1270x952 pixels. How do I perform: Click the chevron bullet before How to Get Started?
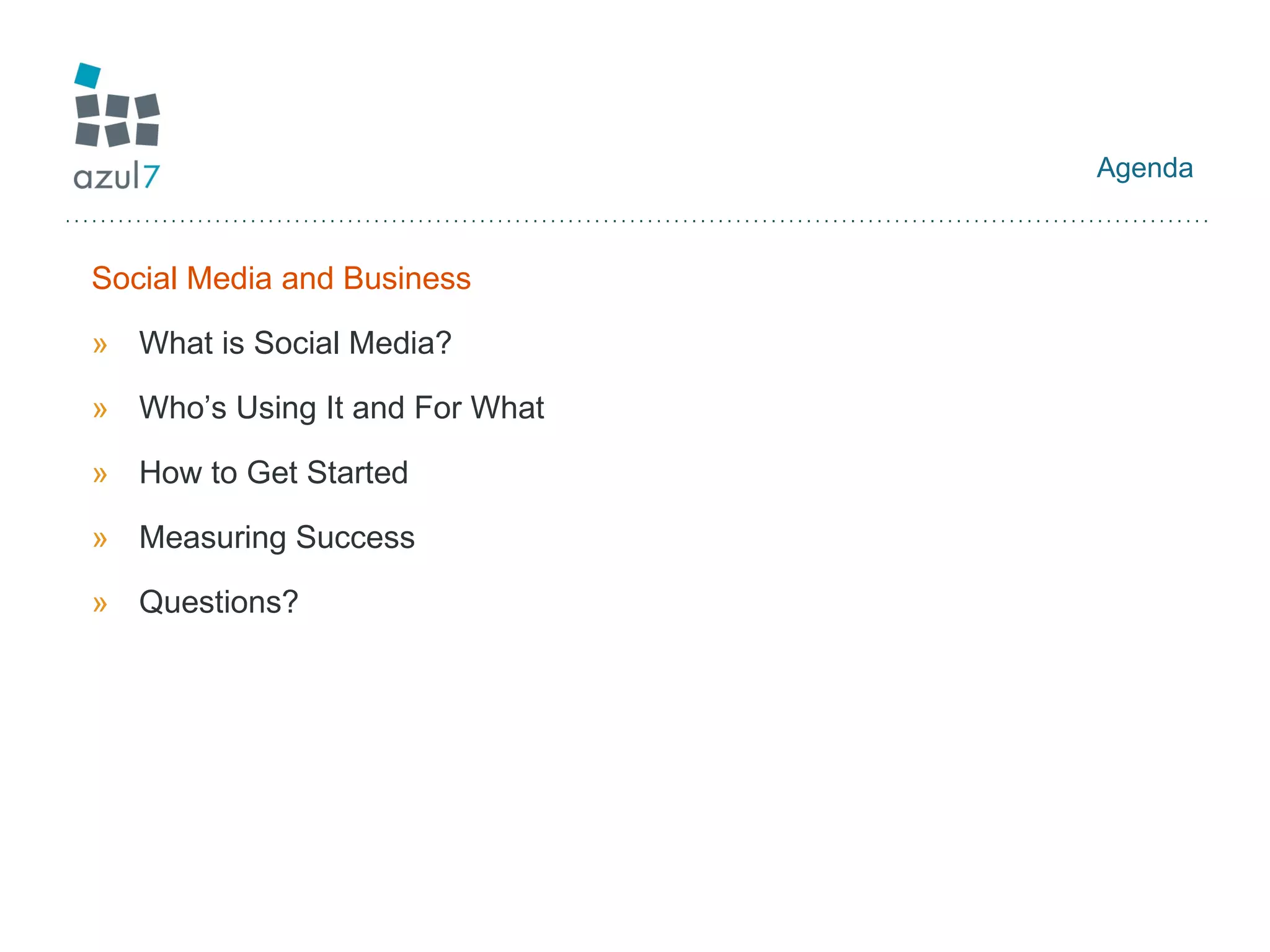click(100, 475)
